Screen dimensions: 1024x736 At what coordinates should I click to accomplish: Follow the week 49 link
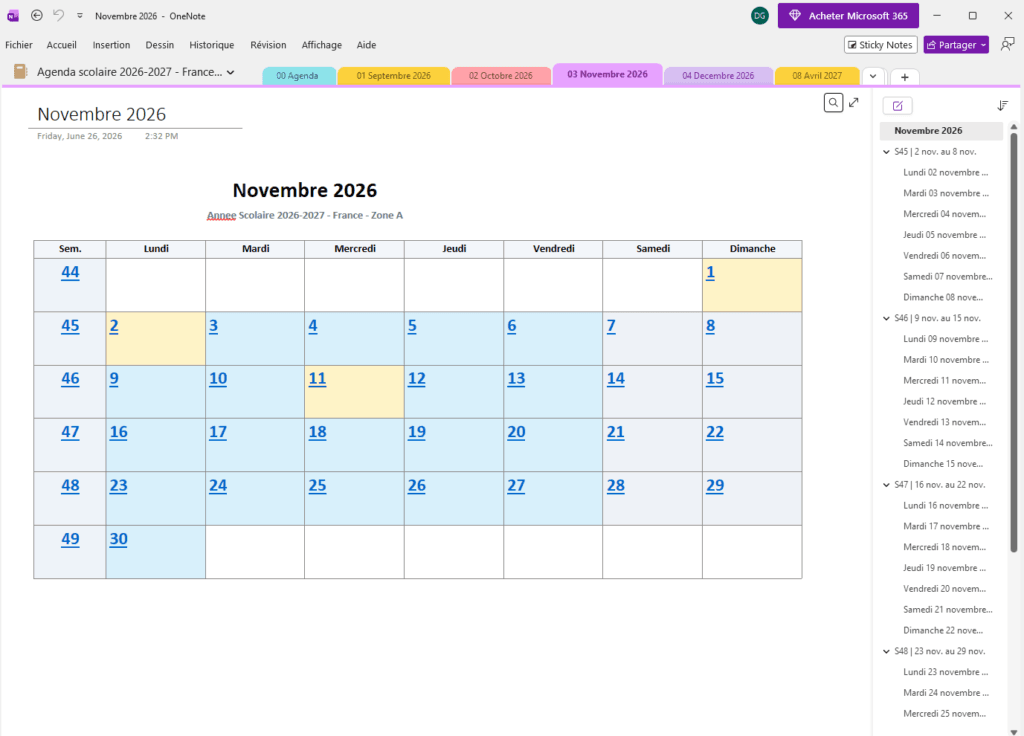(x=70, y=539)
